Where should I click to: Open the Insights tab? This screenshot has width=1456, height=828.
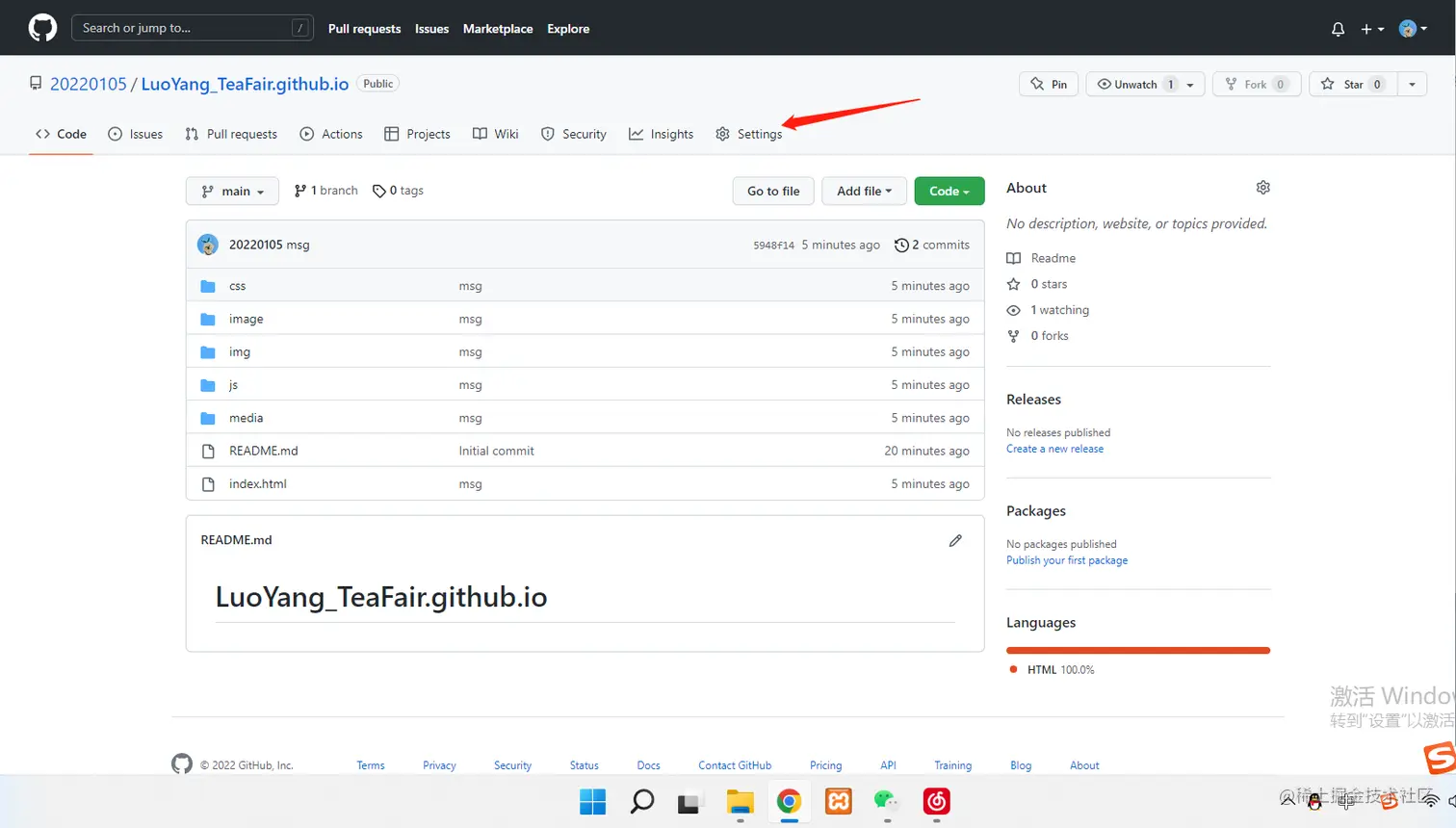point(662,134)
